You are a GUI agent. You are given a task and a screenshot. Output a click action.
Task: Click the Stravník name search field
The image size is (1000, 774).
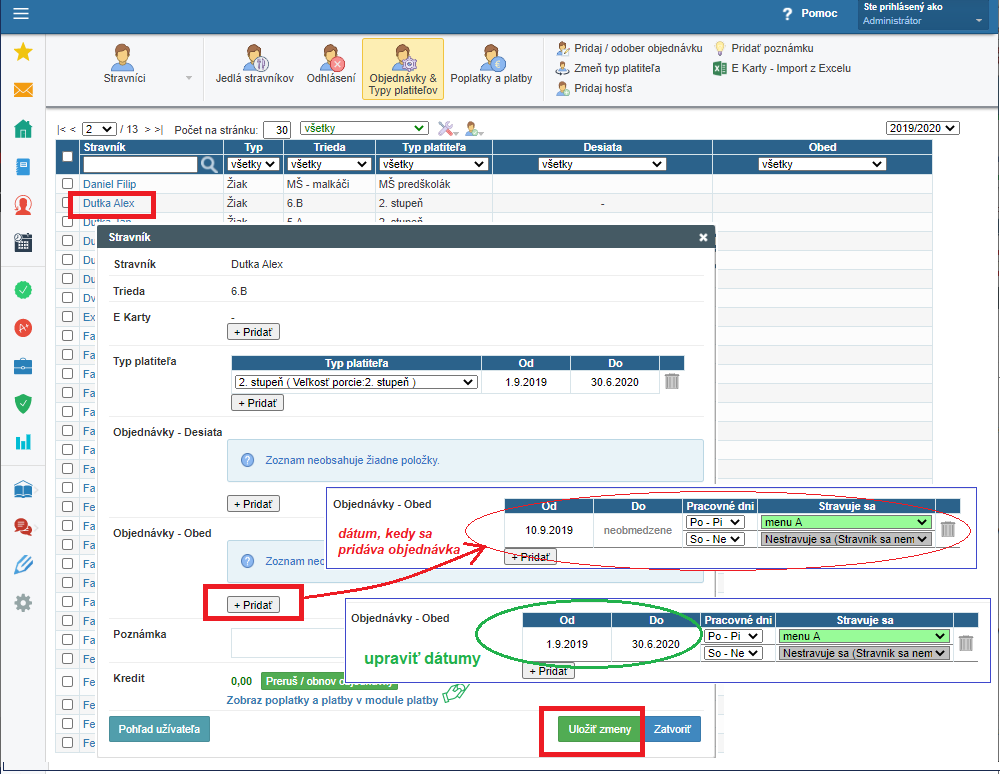[139, 164]
